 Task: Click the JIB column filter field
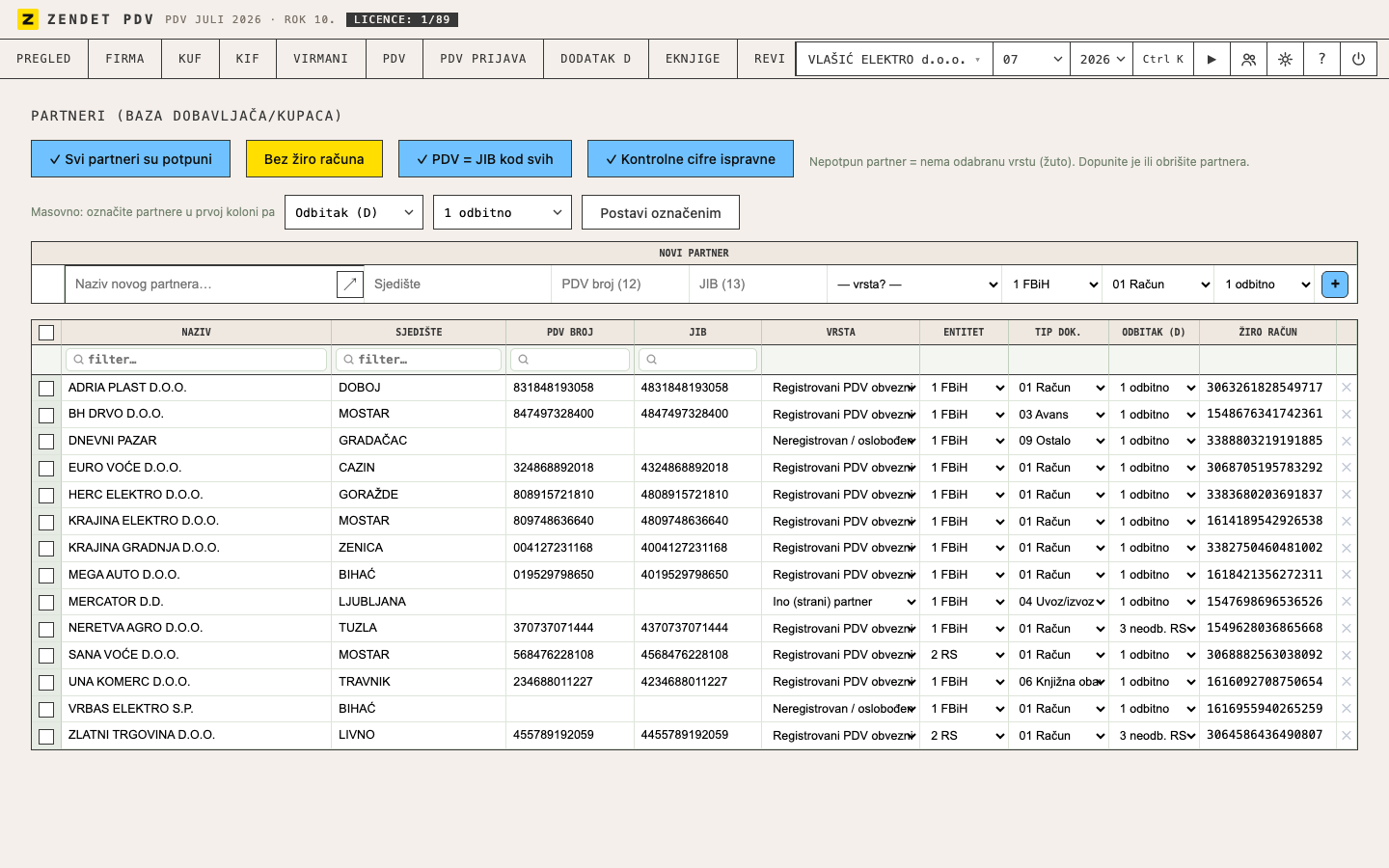(x=697, y=360)
